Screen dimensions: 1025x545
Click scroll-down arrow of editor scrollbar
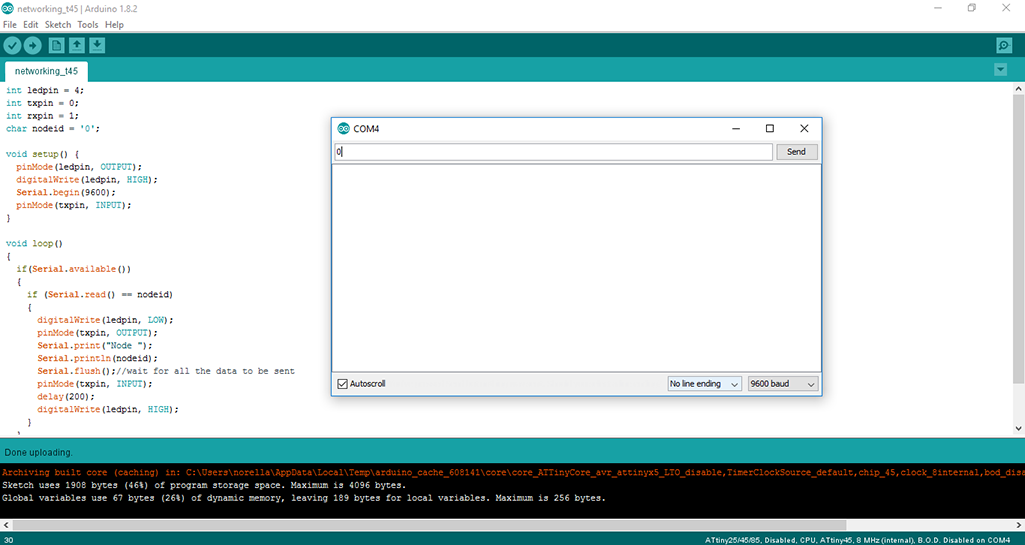click(1018, 429)
